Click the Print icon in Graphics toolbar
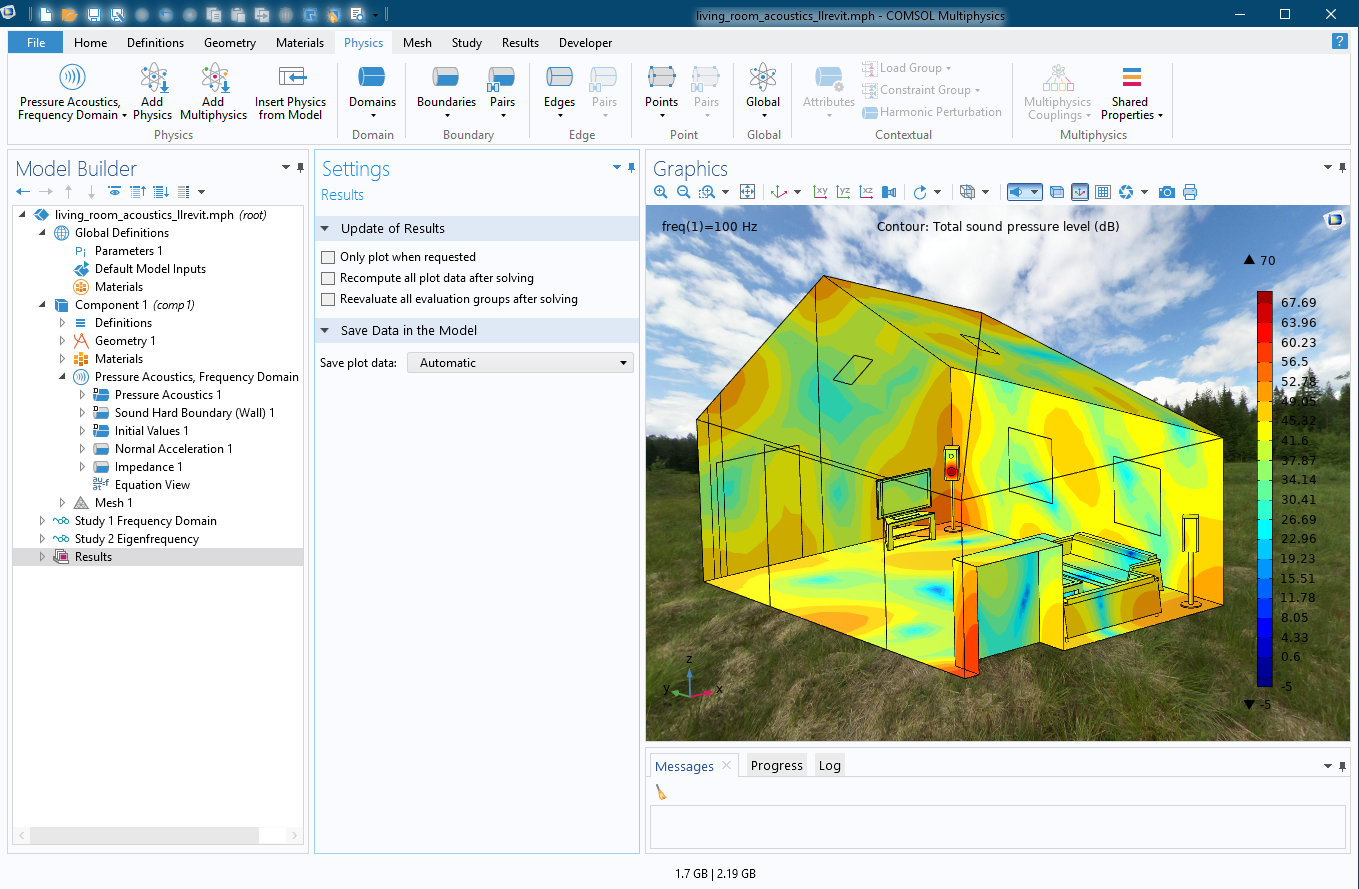This screenshot has height=889, width=1359. pyautogui.click(x=1190, y=192)
